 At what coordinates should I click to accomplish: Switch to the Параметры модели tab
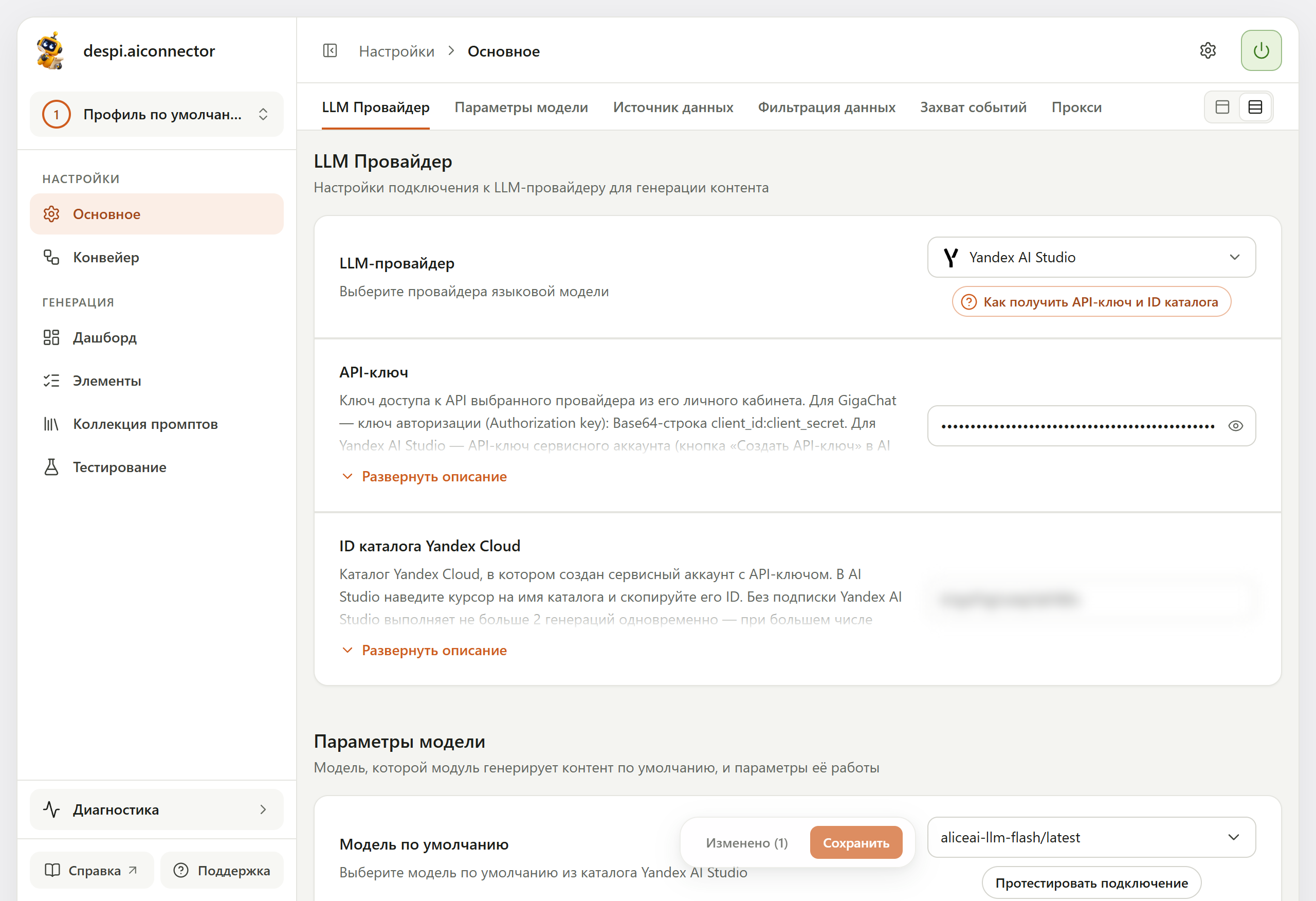[521, 107]
